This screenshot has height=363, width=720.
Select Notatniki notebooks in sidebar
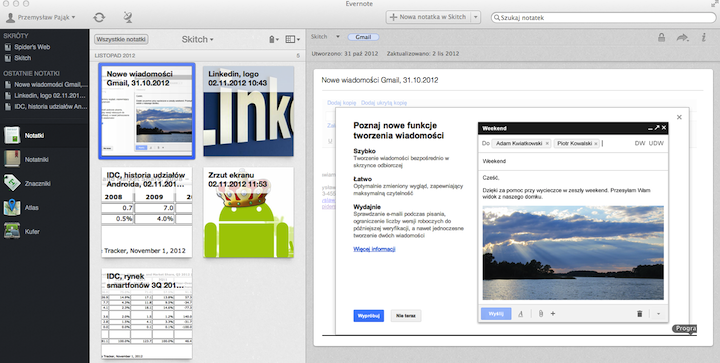coord(44,159)
